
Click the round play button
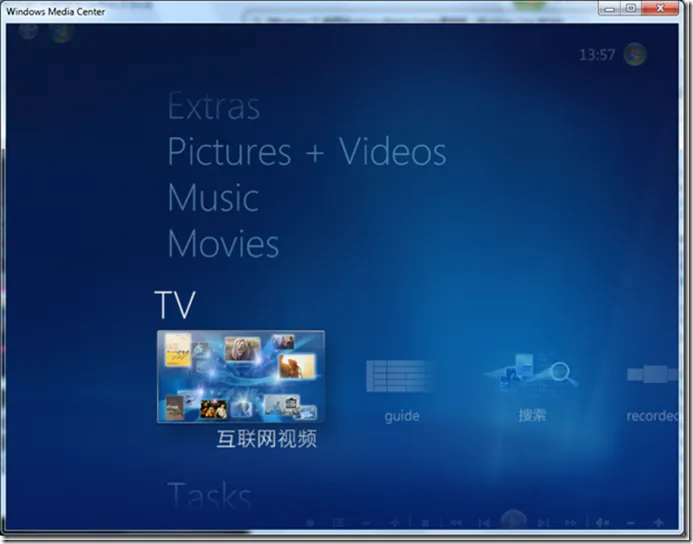click(x=513, y=520)
